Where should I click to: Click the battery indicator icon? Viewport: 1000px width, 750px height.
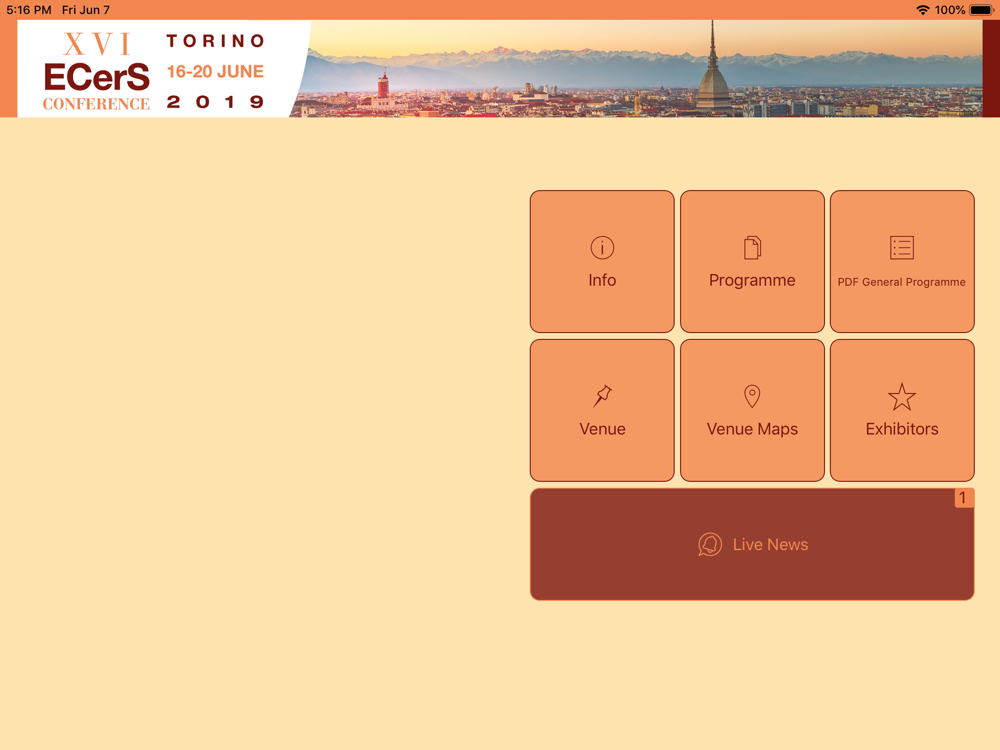982,10
